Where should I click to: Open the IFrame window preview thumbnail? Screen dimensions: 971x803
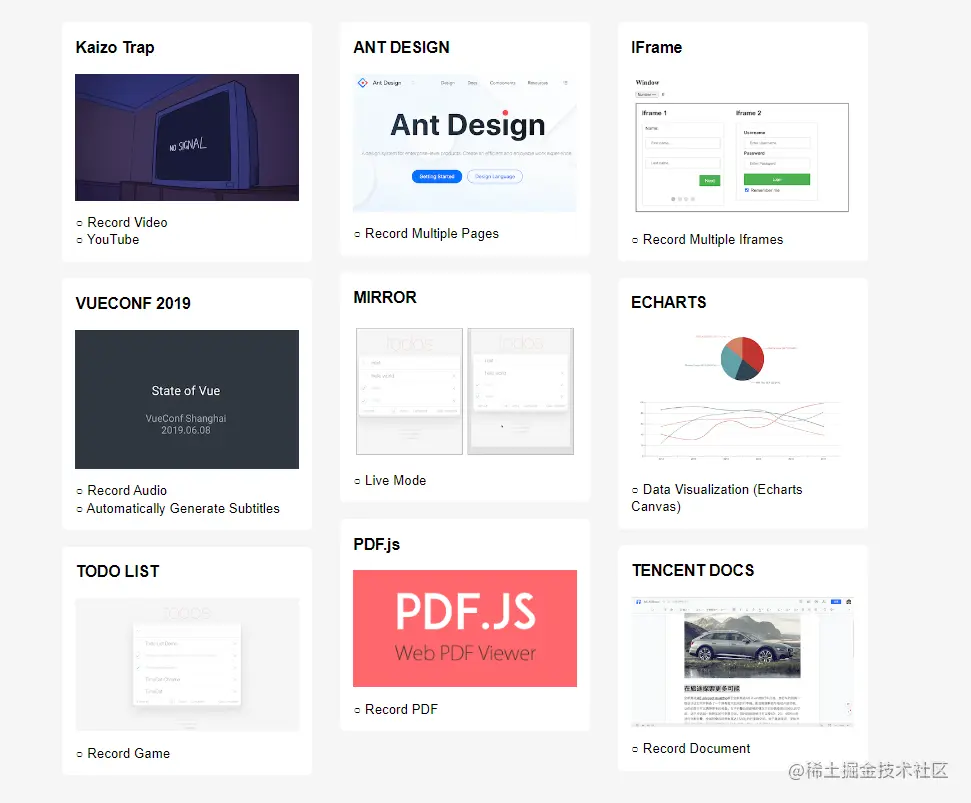pyautogui.click(x=742, y=144)
